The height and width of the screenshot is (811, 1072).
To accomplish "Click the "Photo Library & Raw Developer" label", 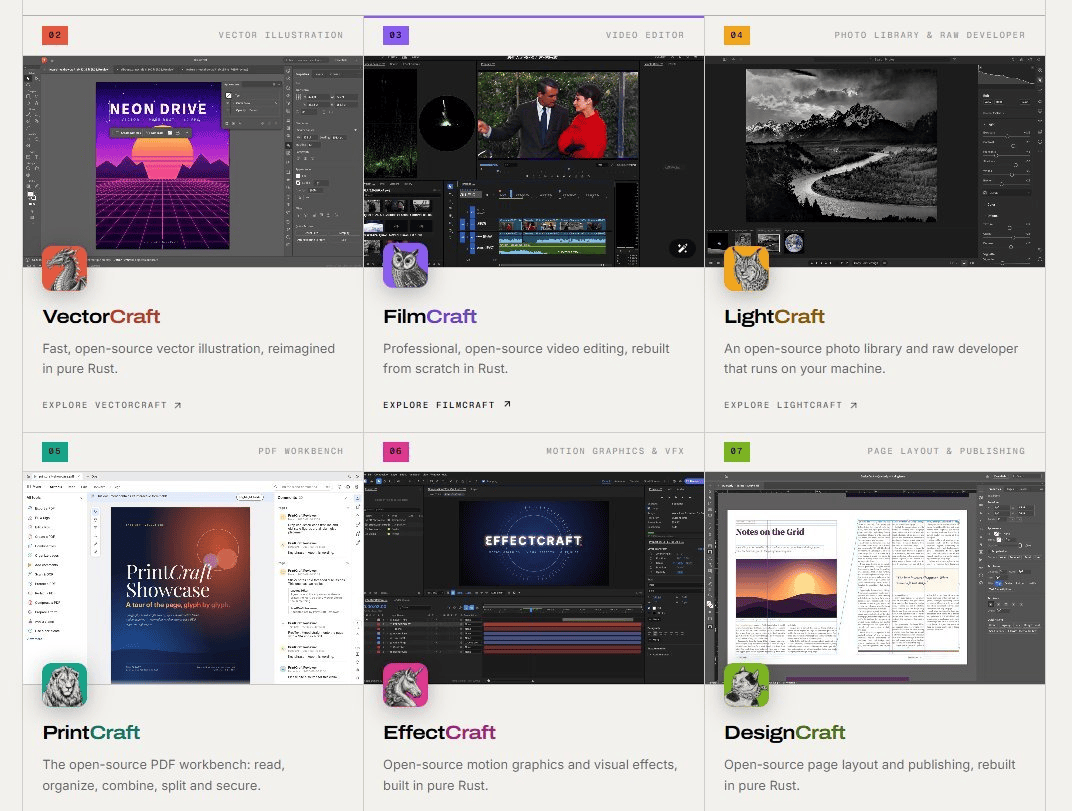I will point(930,35).
